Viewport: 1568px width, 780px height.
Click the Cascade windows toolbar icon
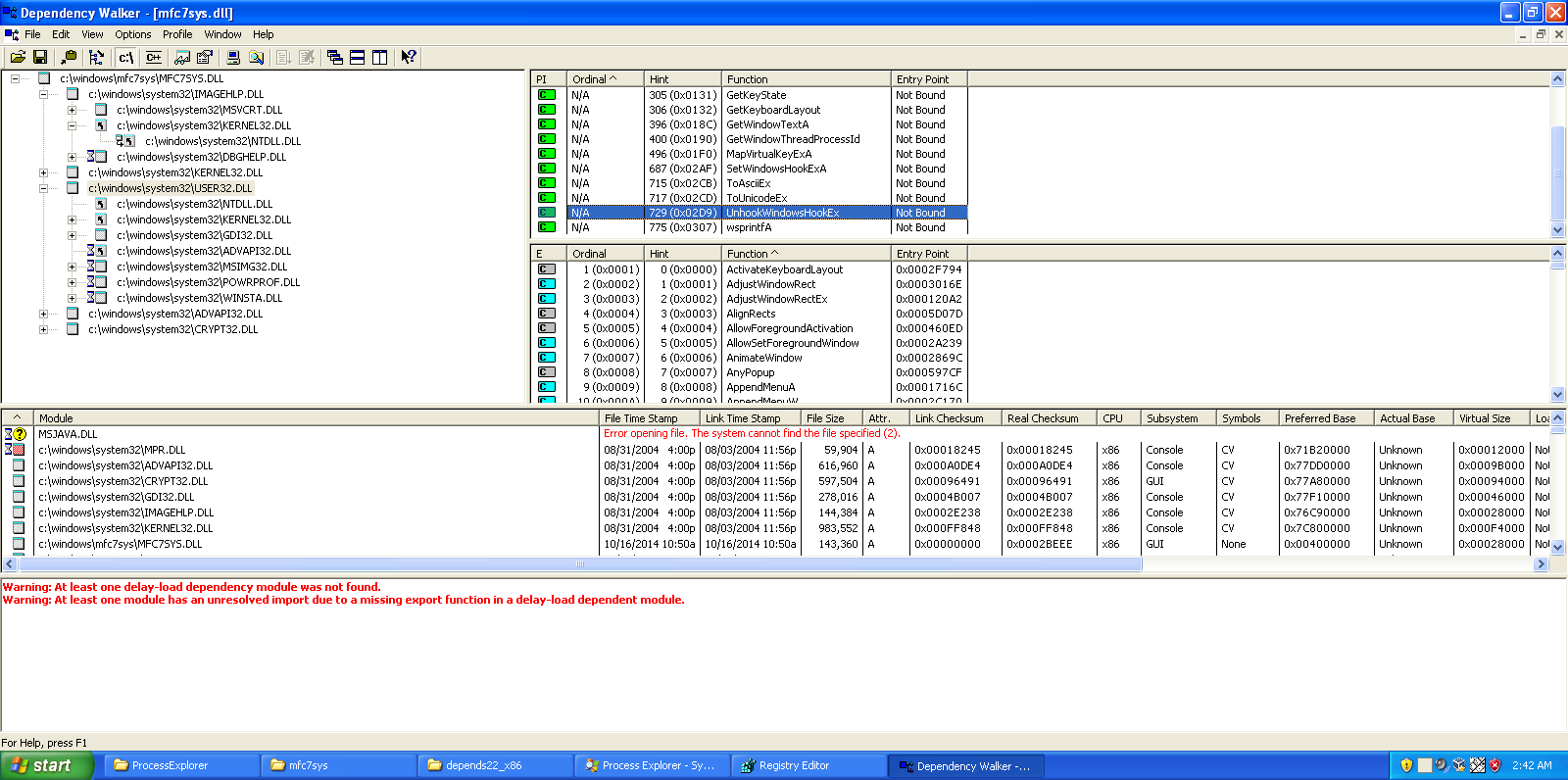click(335, 57)
